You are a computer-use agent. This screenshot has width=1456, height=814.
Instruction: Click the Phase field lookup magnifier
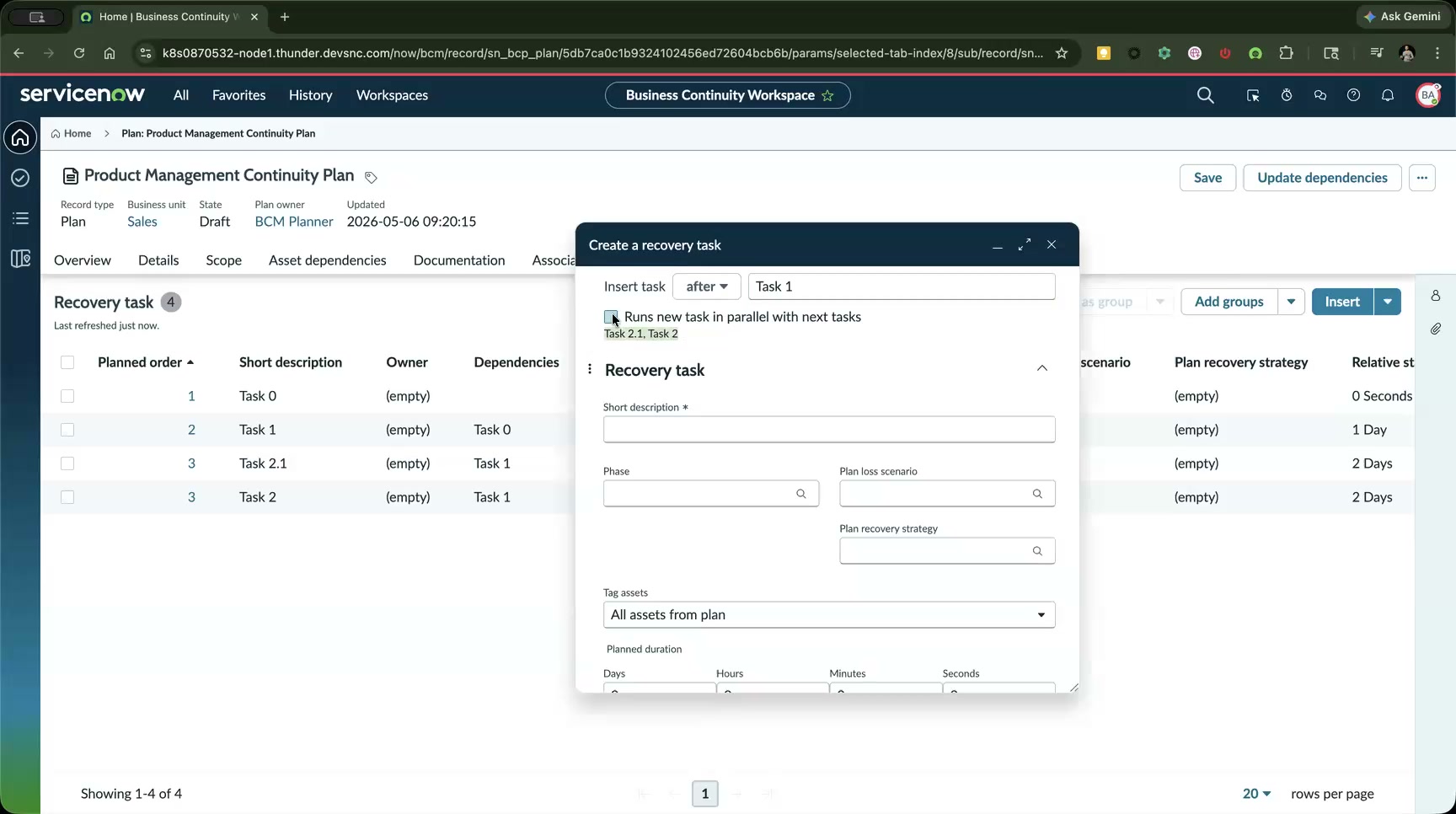tap(801, 494)
